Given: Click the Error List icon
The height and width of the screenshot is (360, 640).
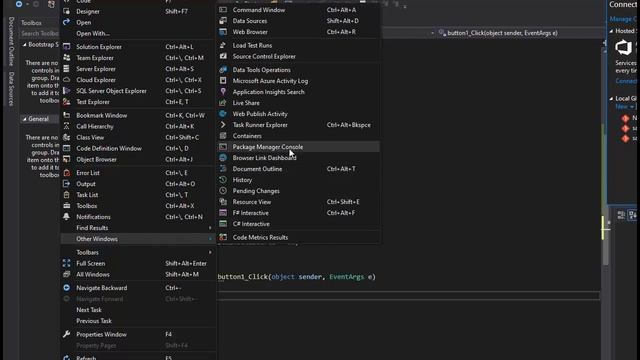Looking at the screenshot, I should (x=67, y=173).
